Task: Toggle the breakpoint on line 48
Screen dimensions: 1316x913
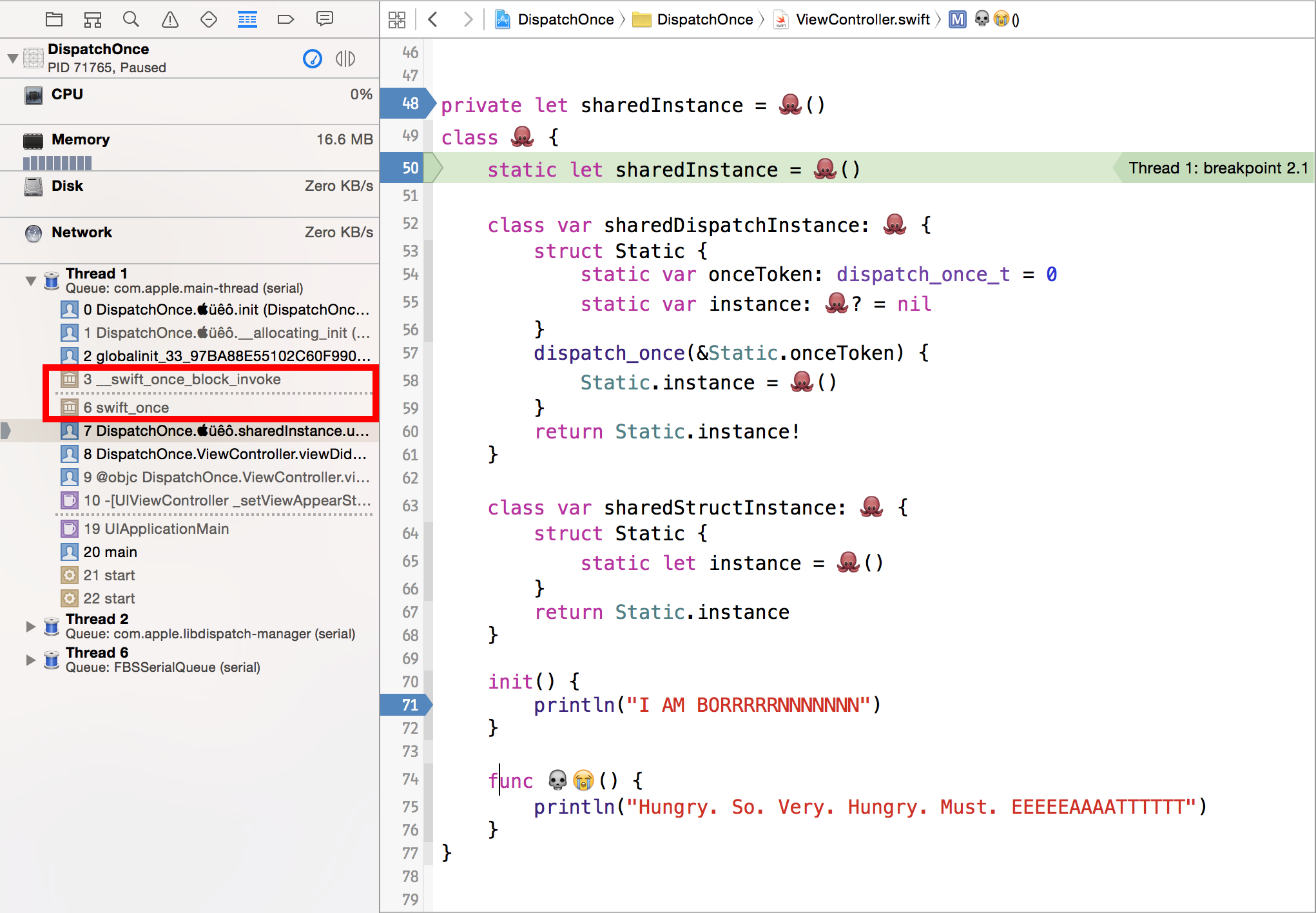Action: (x=407, y=104)
